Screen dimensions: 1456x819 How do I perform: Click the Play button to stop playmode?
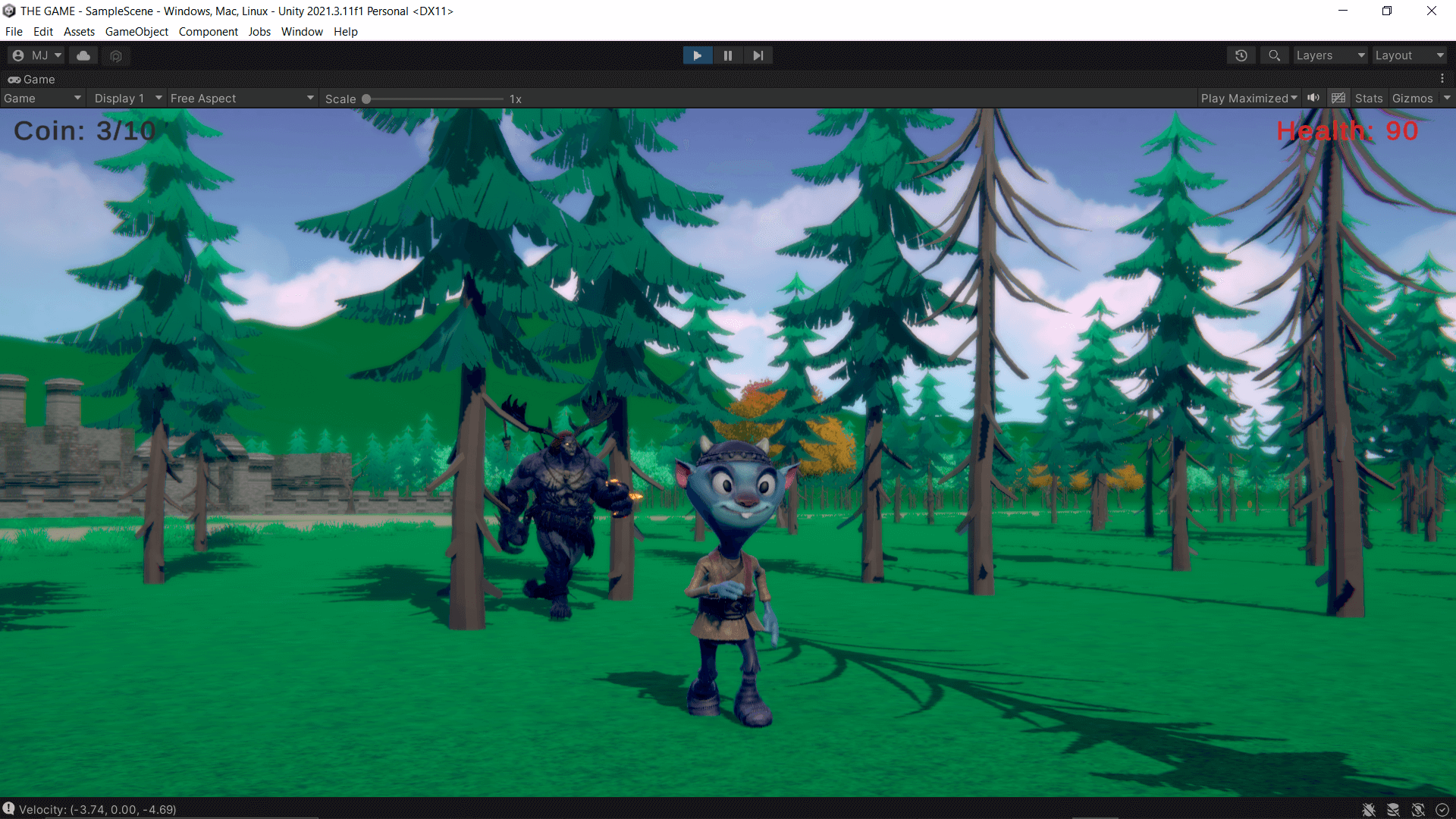coord(698,55)
